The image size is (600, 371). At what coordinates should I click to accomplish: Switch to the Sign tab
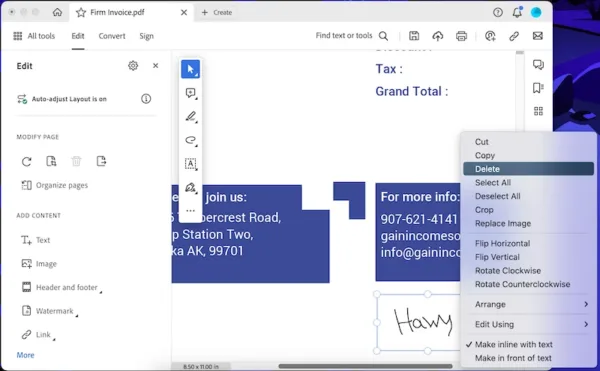point(146,36)
